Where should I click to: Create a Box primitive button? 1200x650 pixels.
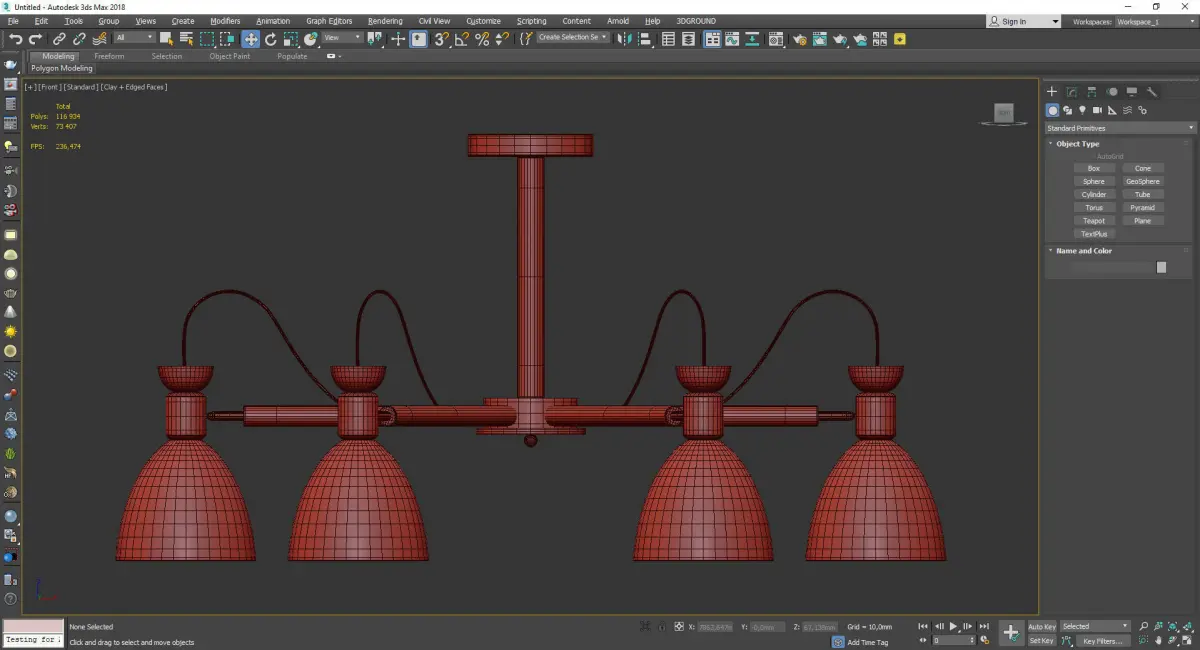click(x=1094, y=169)
